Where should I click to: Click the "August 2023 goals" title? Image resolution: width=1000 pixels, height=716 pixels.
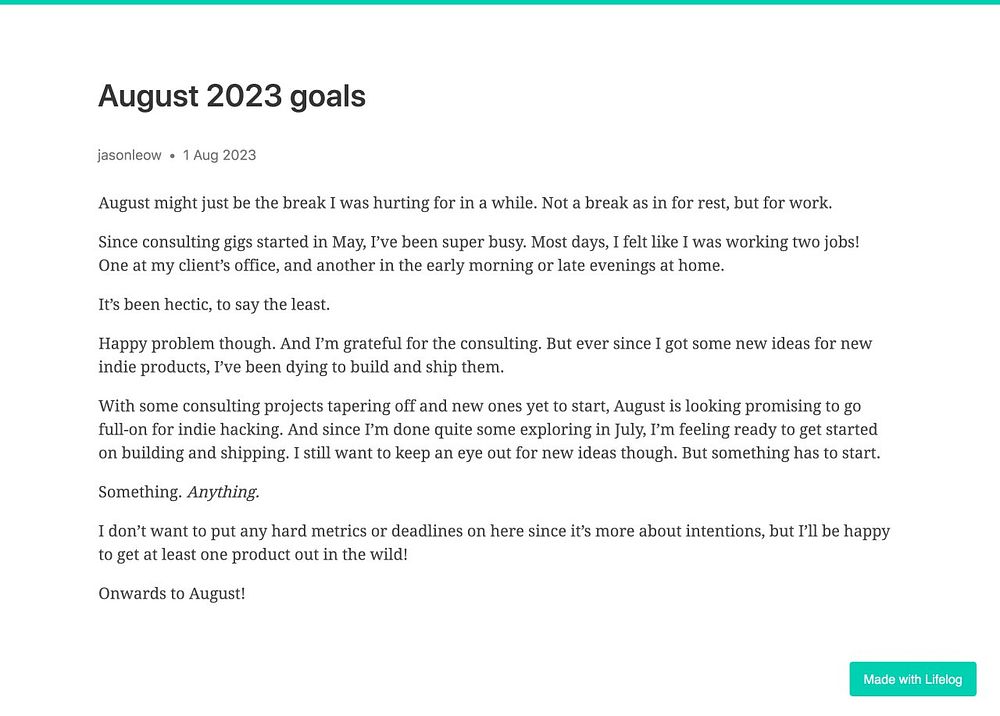[232, 96]
